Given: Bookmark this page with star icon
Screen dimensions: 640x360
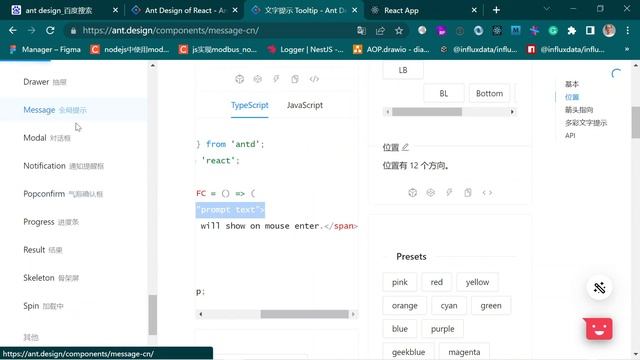Looking at the screenshot, I should click(399, 31).
